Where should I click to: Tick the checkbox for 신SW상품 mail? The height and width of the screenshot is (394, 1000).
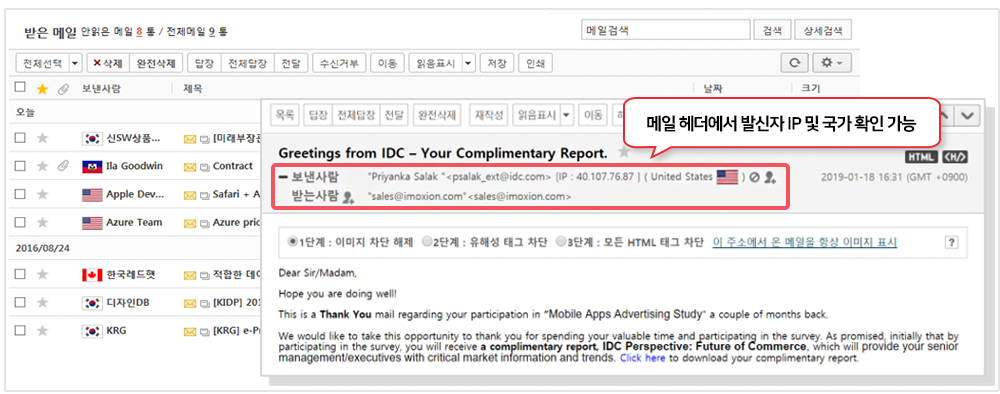(x=20, y=138)
